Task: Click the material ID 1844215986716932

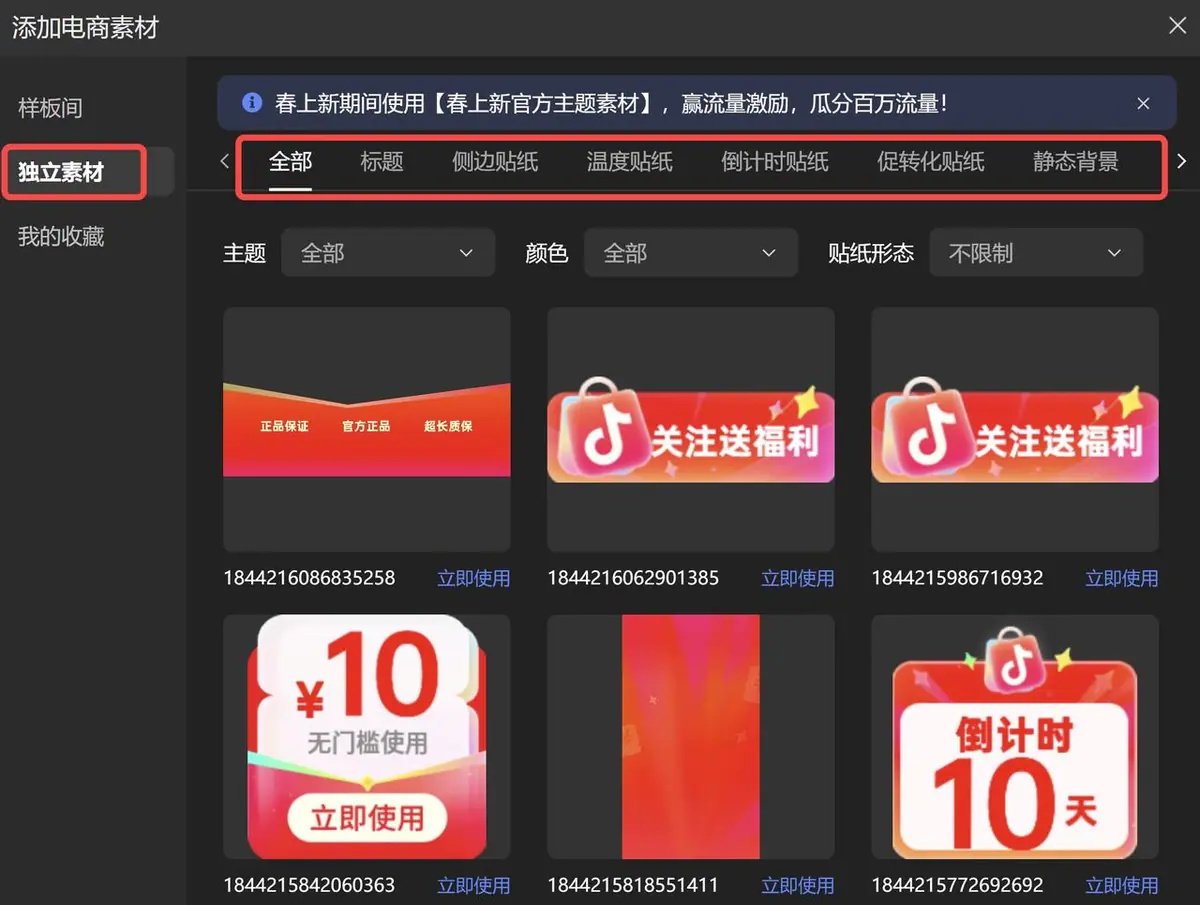Action: tap(957, 578)
